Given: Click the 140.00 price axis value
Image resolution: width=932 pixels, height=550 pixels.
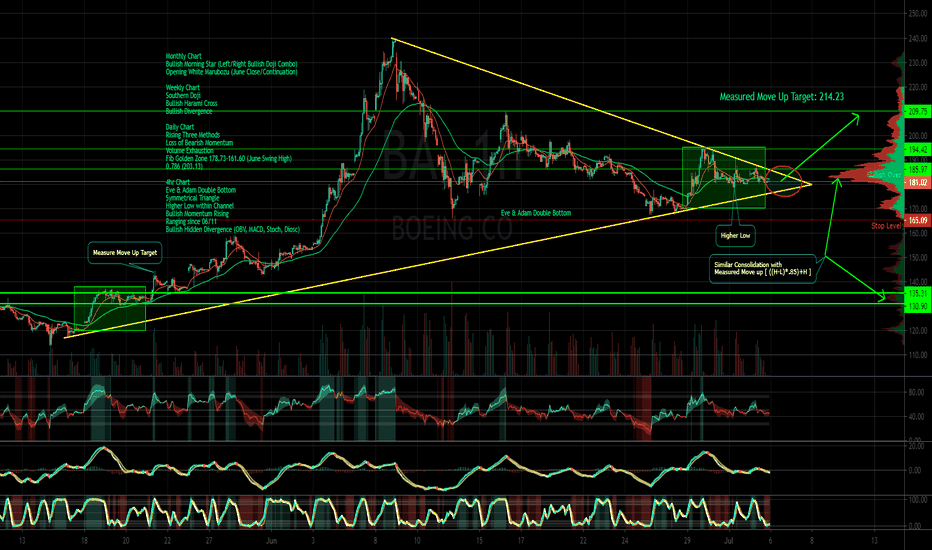Looking at the screenshot, I should [x=918, y=282].
